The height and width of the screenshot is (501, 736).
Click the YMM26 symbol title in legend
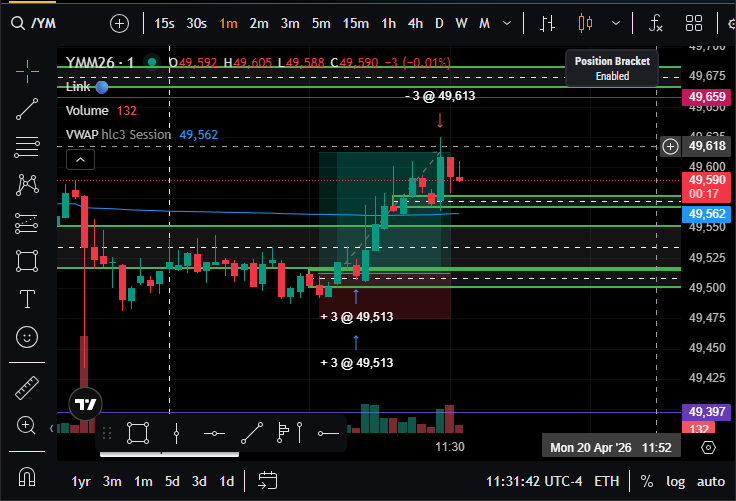click(100, 62)
